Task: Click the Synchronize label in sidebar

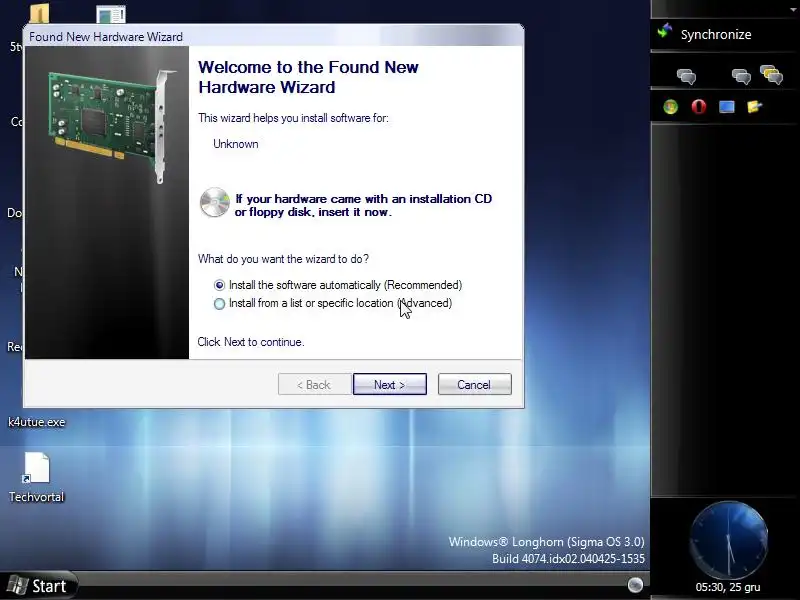Action: pos(716,35)
